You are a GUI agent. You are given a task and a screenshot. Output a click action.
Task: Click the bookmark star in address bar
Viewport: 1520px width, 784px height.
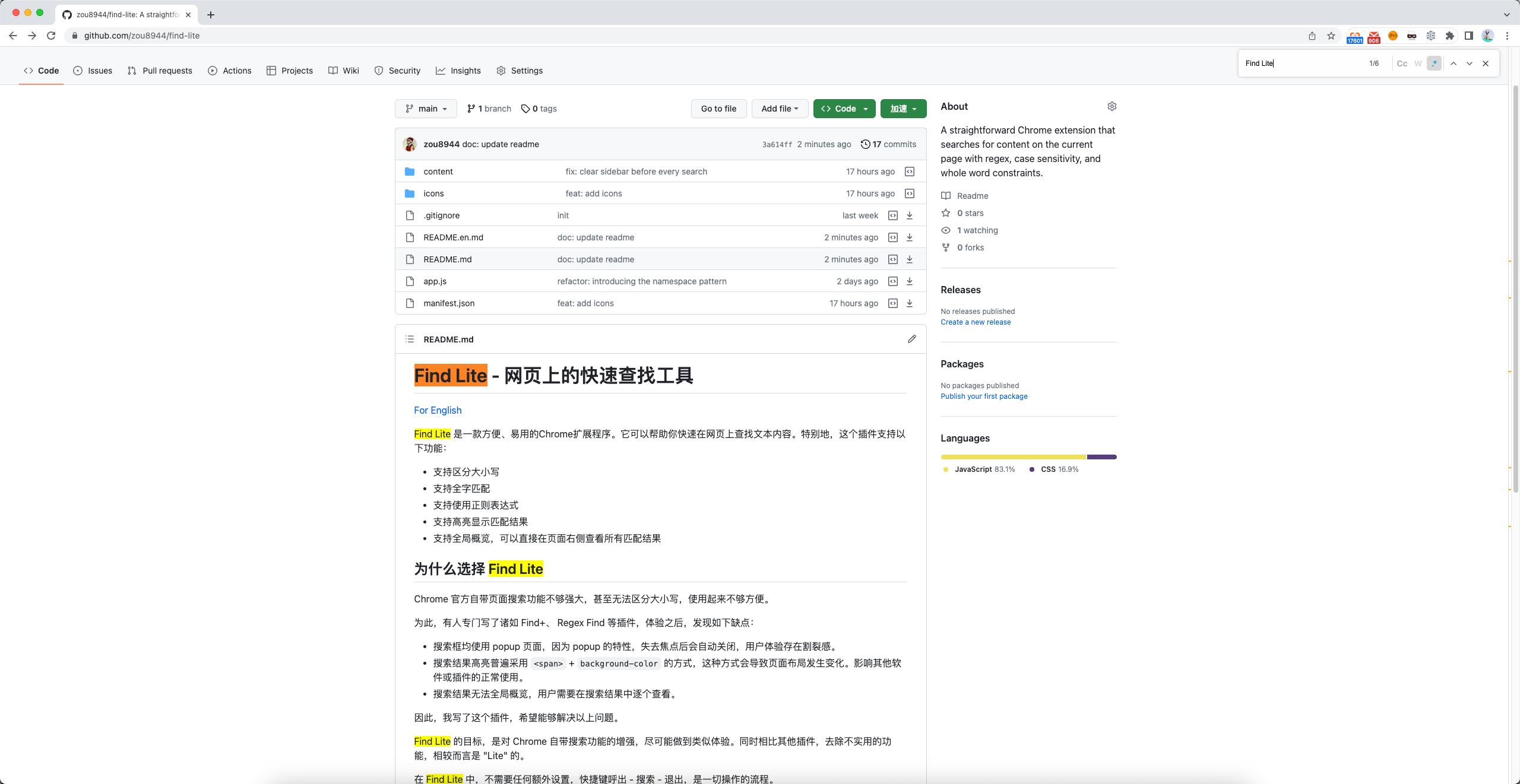(1331, 36)
